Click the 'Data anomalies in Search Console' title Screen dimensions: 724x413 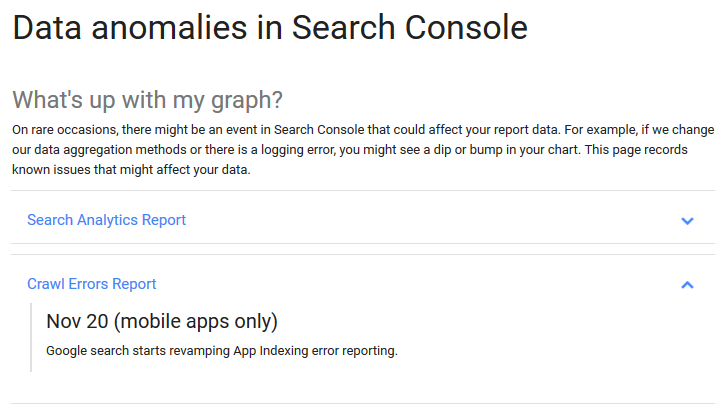pyautogui.click(x=269, y=28)
